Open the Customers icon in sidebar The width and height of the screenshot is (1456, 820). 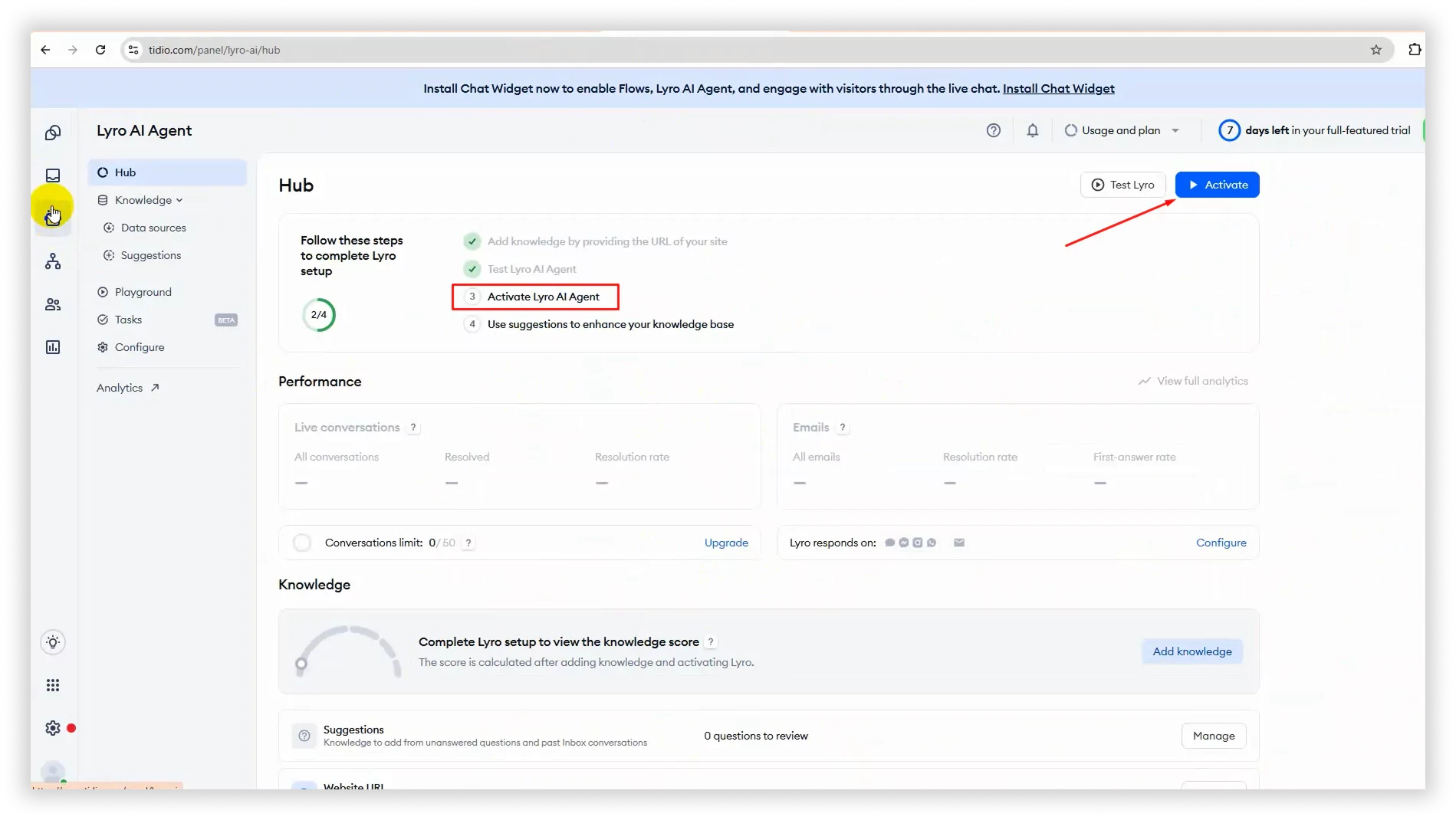tap(53, 304)
